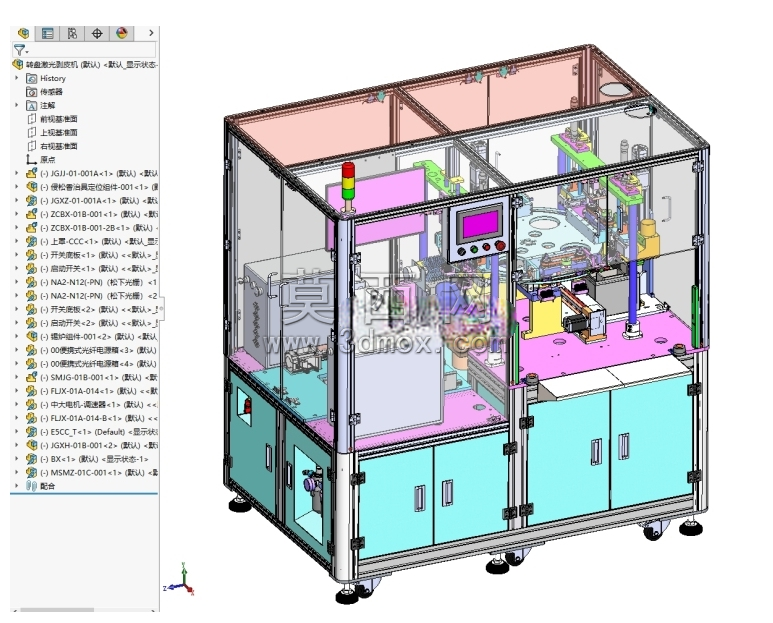Open the feature tree filter funnel
773x623 pixels.
pos(20,50)
